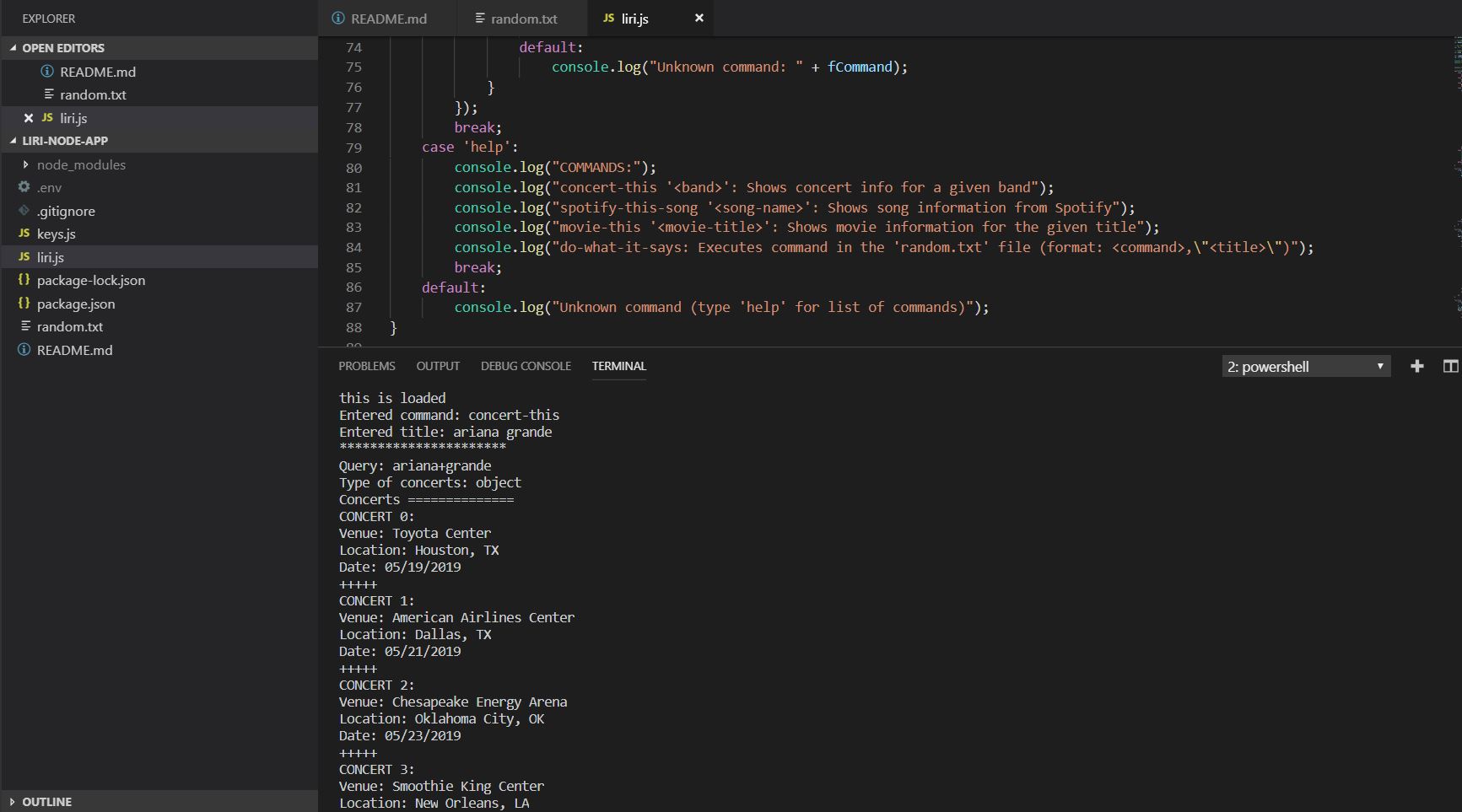Open package-lock.json file
The height and width of the screenshot is (812, 1462).
point(91,280)
